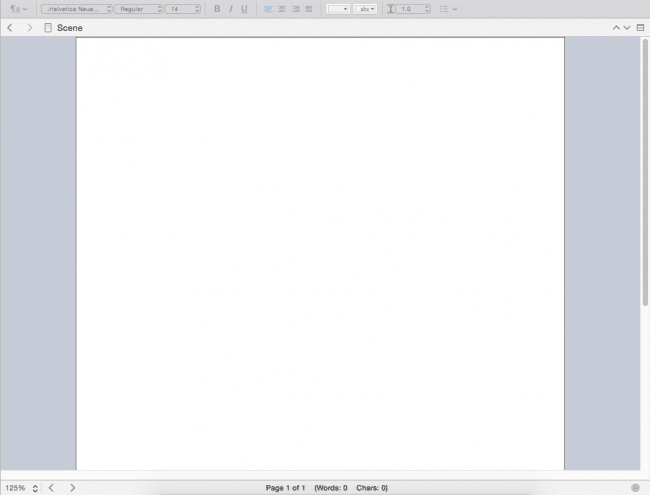
Task: Open the abc highlight color dropdown
Action: tap(365, 9)
